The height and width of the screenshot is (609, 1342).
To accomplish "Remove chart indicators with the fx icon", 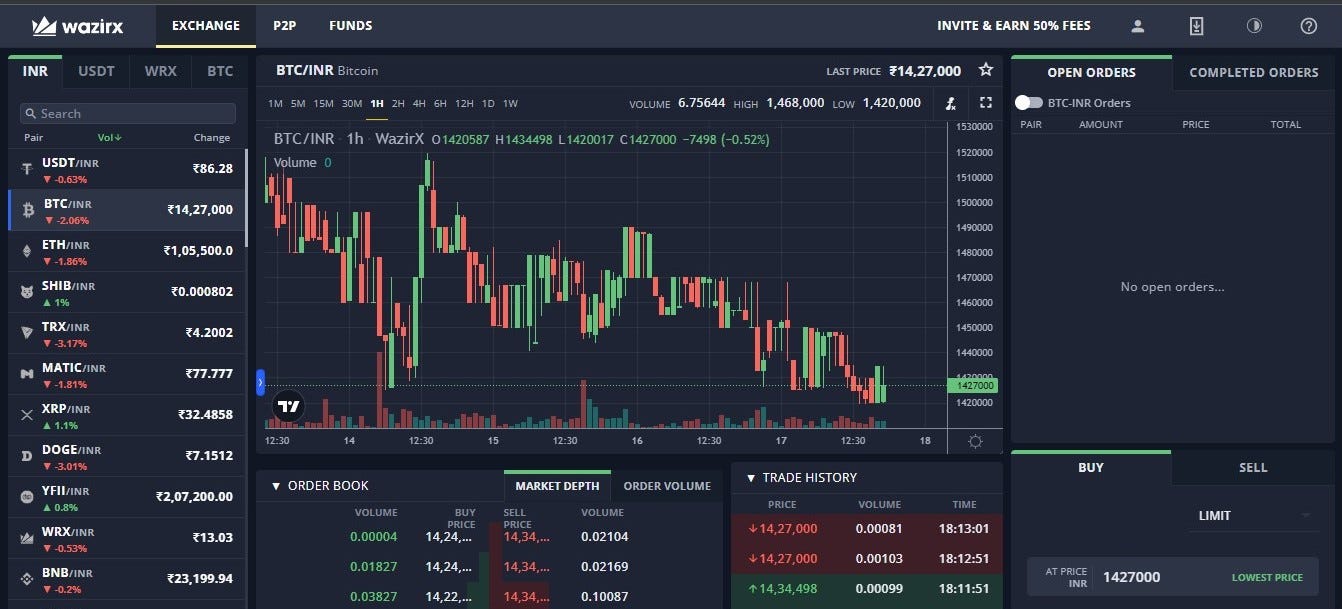I will [x=950, y=103].
